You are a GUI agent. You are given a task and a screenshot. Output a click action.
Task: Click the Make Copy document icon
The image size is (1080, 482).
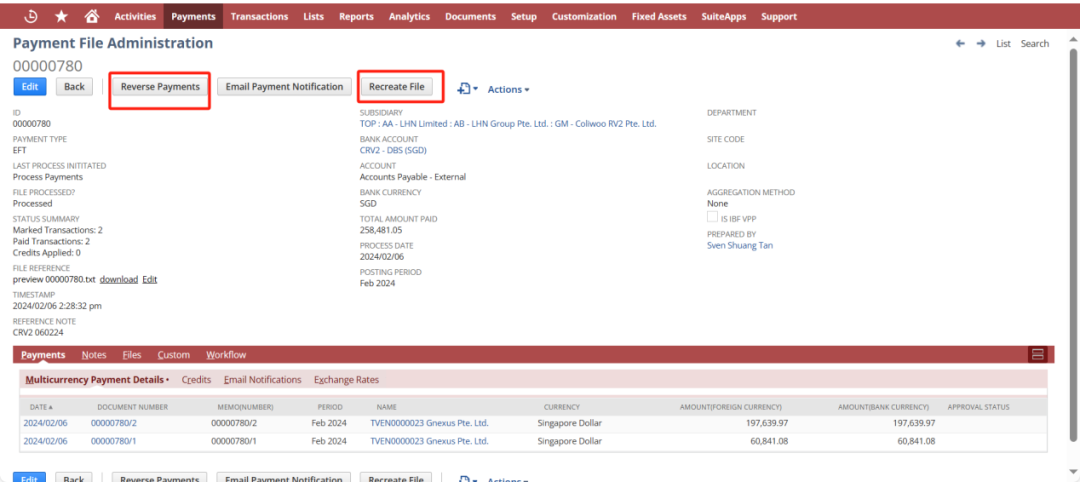464,89
